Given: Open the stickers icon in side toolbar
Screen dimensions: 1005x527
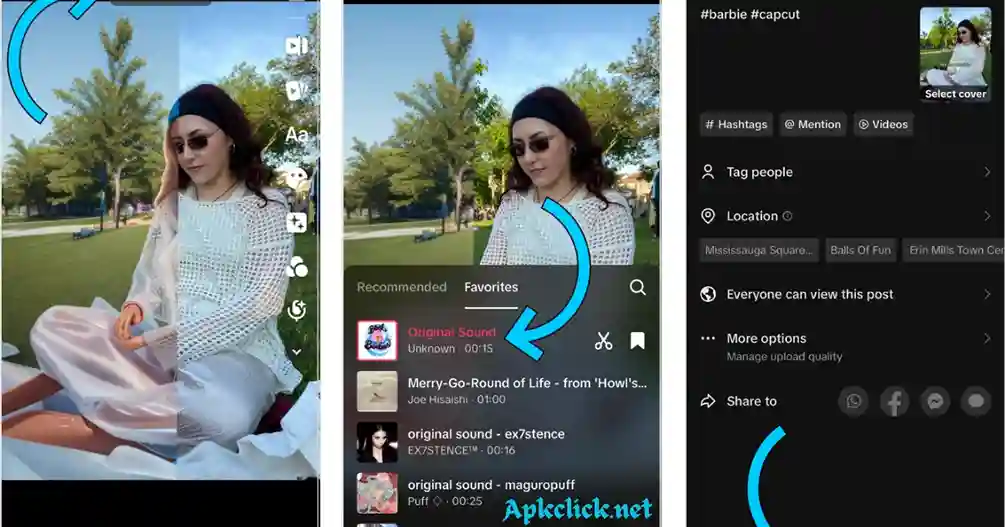Looking at the screenshot, I should click(296, 178).
